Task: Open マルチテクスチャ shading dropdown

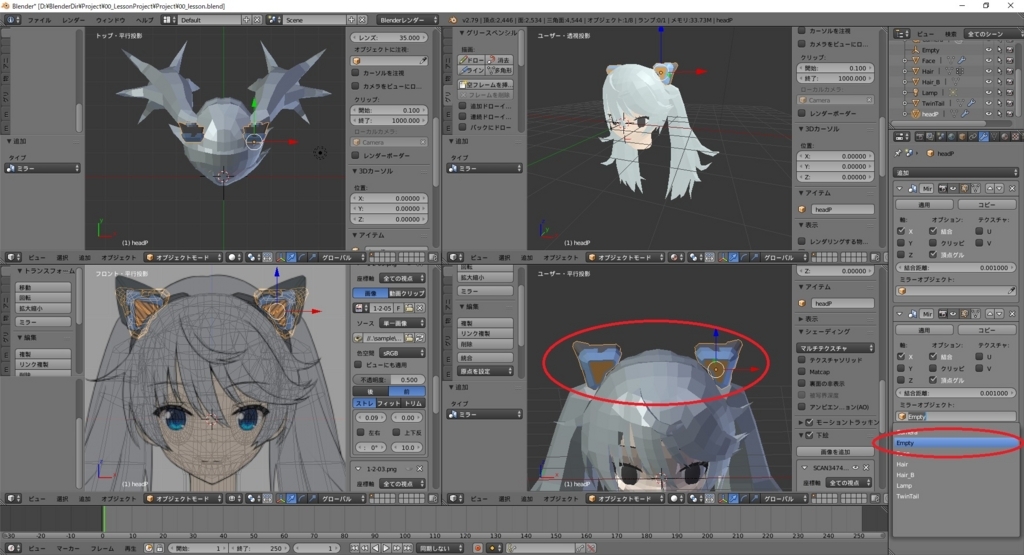Action: pyautogui.click(x=835, y=348)
